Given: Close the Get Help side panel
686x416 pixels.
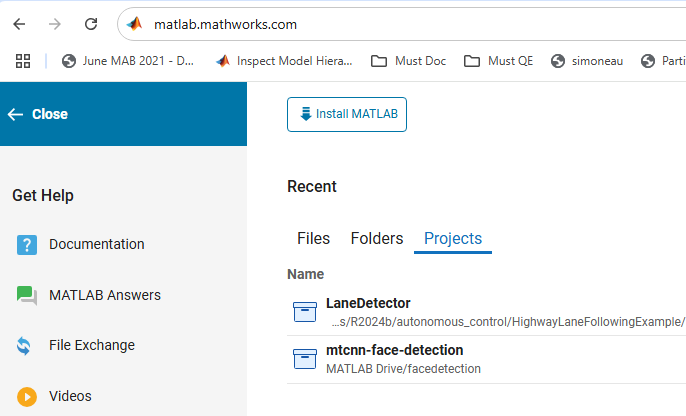Looking at the screenshot, I should [x=38, y=114].
